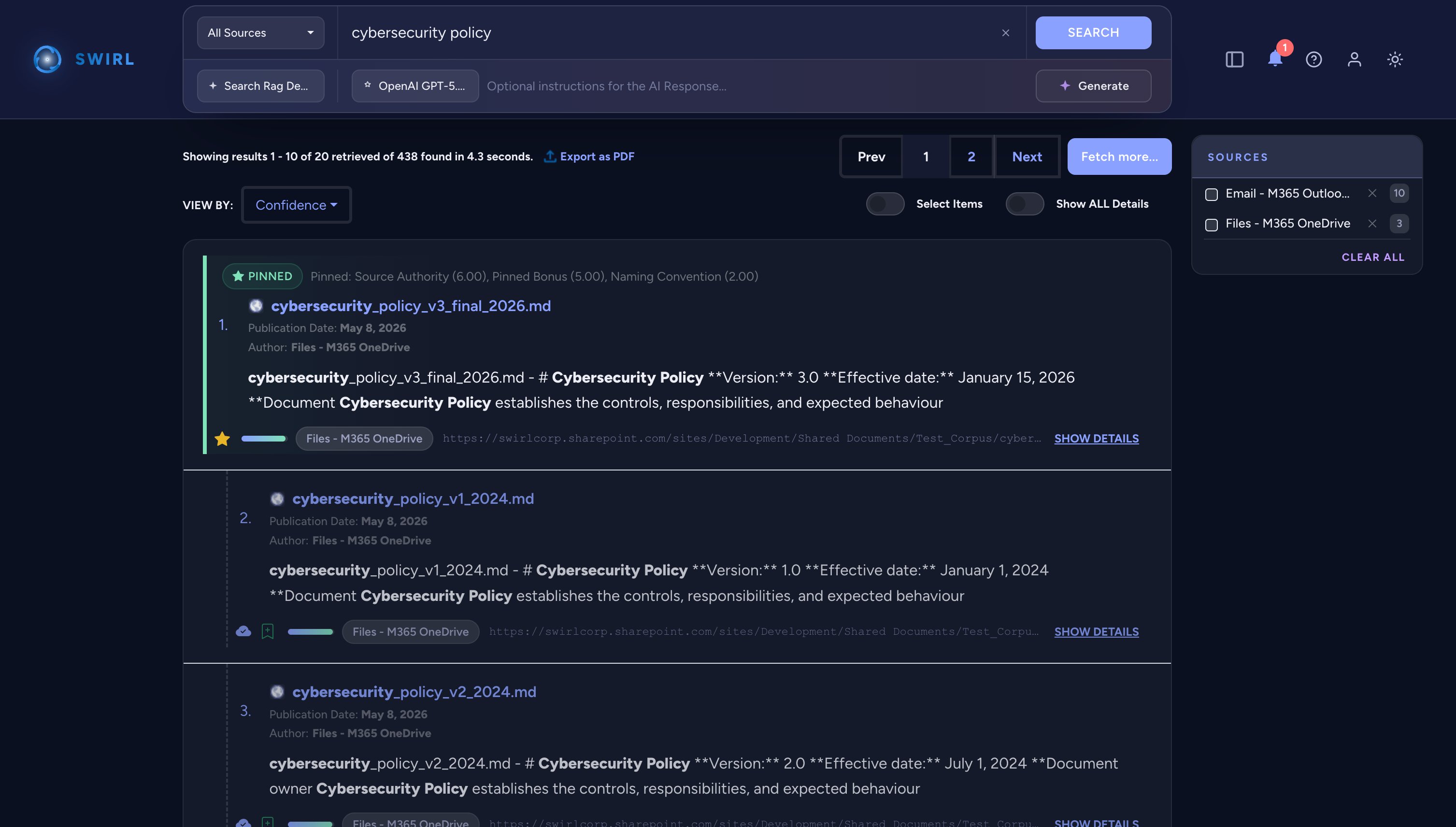The height and width of the screenshot is (827, 1456).
Task: Clear the search query with X icon
Action: point(1005,33)
